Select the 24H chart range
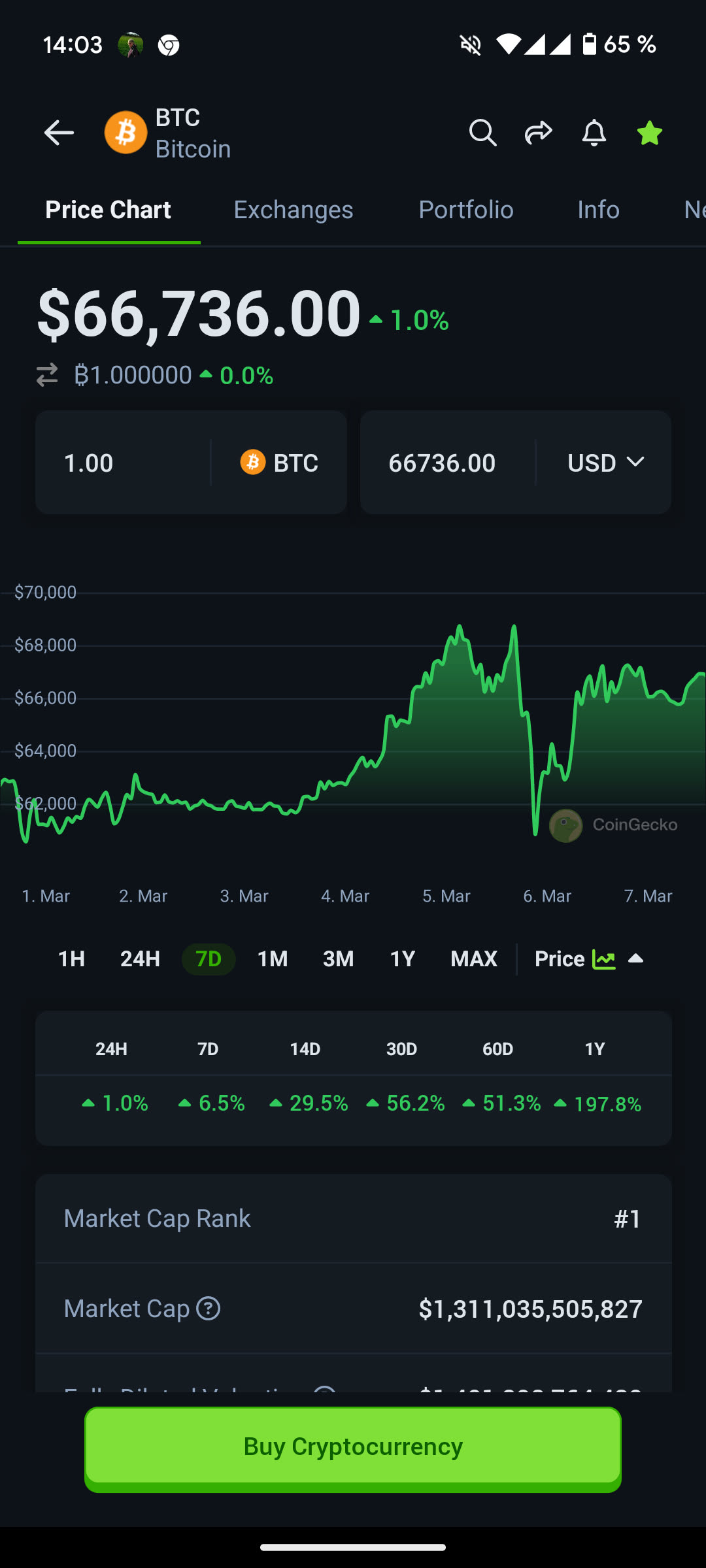706x1568 pixels. [x=140, y=959]
